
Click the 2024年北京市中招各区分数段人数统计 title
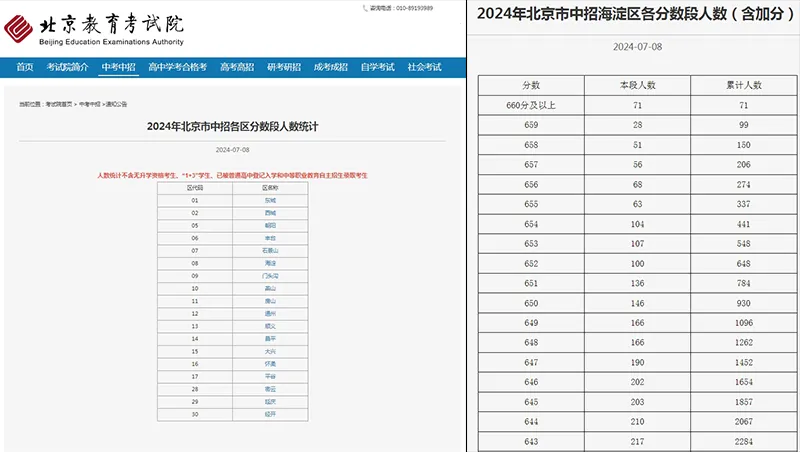tap(233, 127)
